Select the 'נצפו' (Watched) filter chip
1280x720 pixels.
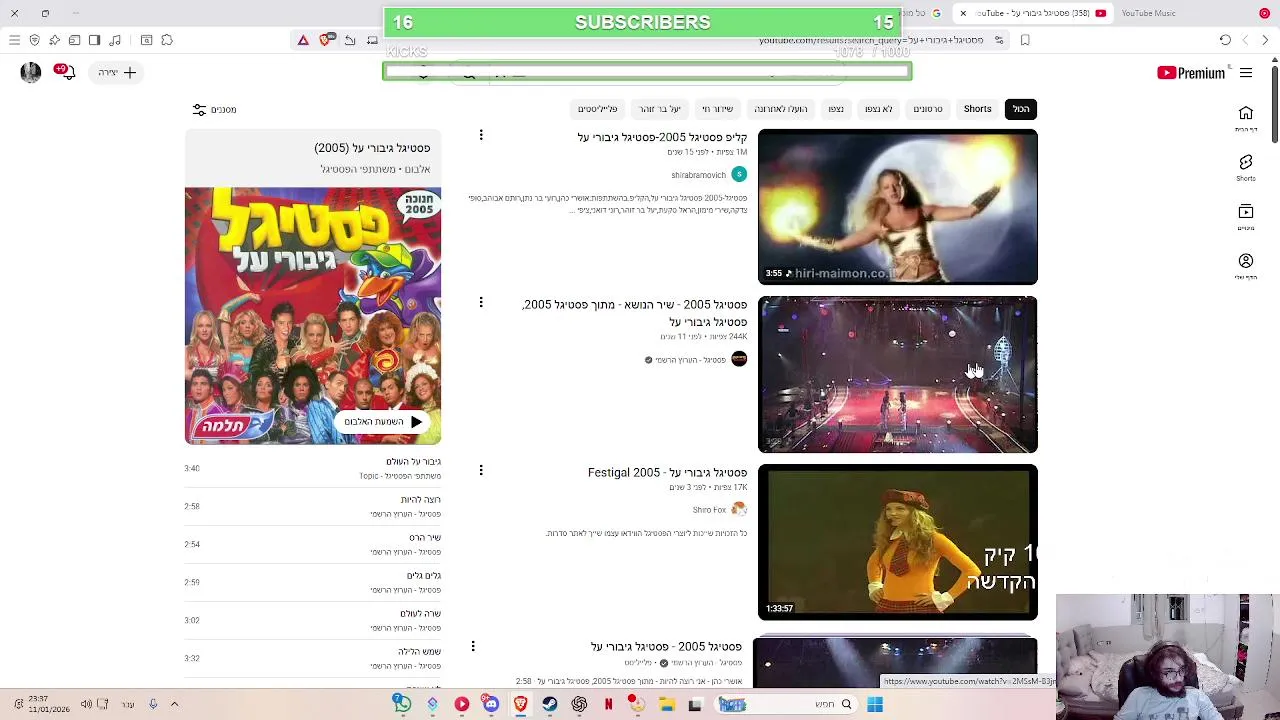[x=836, y=109]
